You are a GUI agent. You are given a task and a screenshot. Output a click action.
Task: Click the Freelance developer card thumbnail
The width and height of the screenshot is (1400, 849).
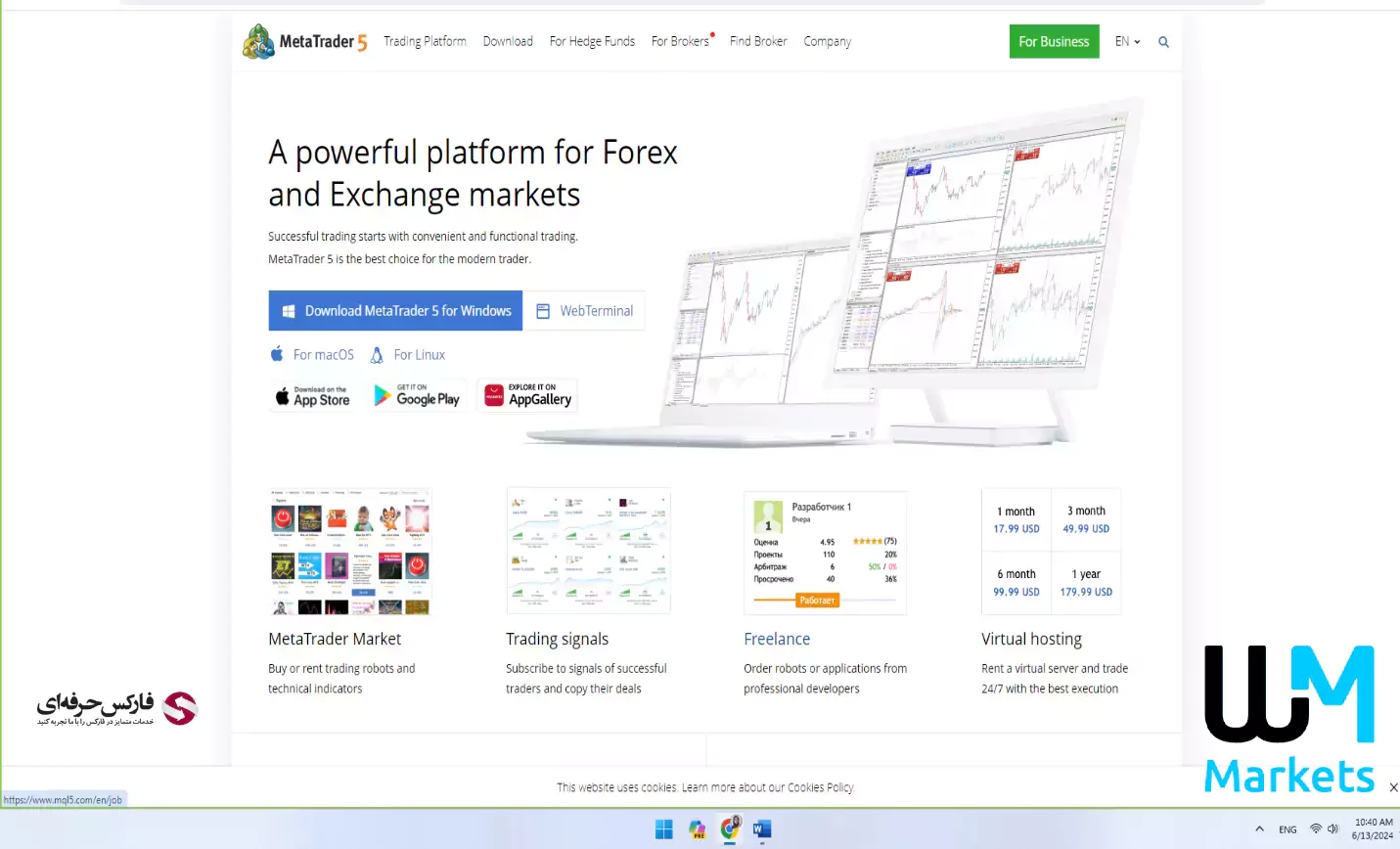click(826, 553)
